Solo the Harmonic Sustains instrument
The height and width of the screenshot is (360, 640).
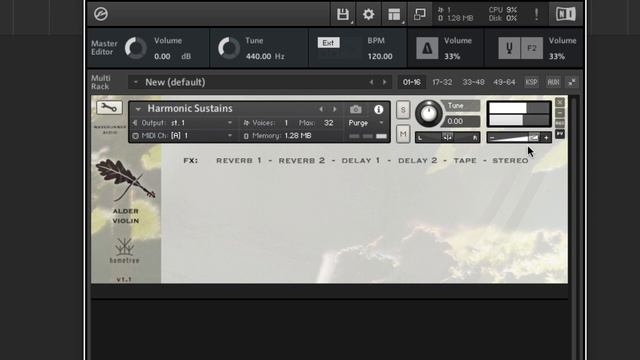(x=403, y=109)
